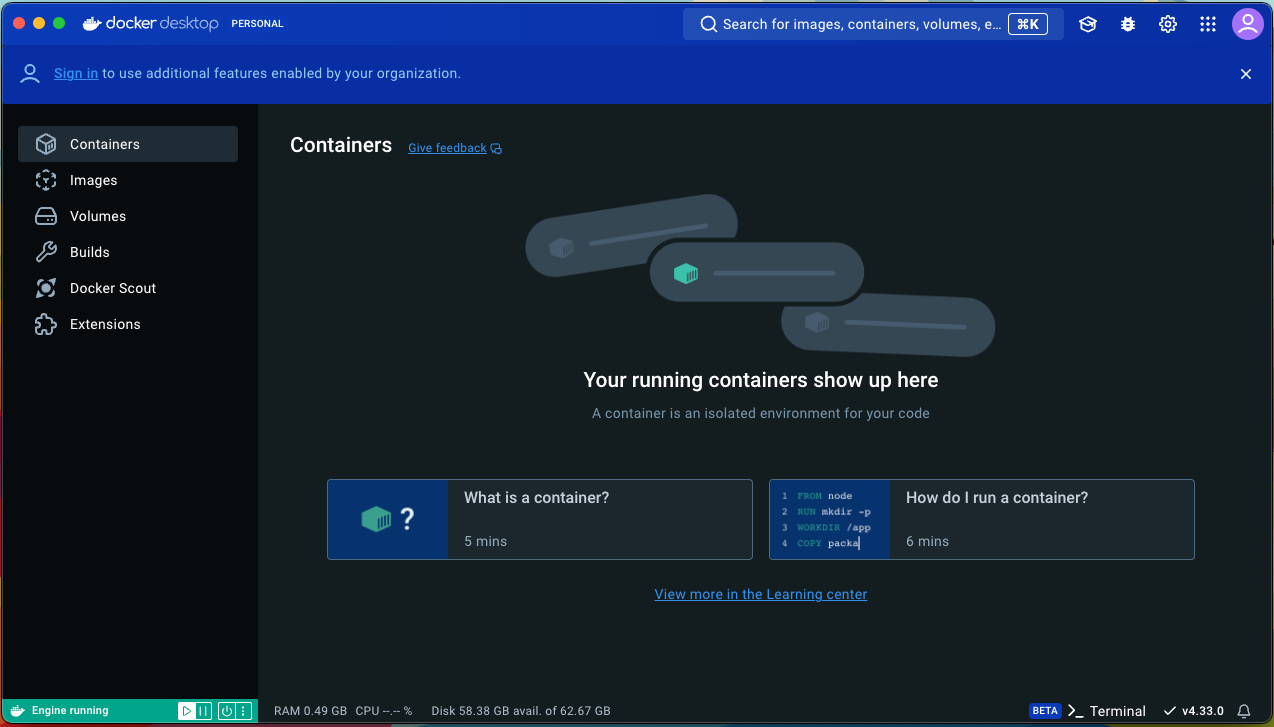Click the Docker whale logo in header

coord(92,23)
